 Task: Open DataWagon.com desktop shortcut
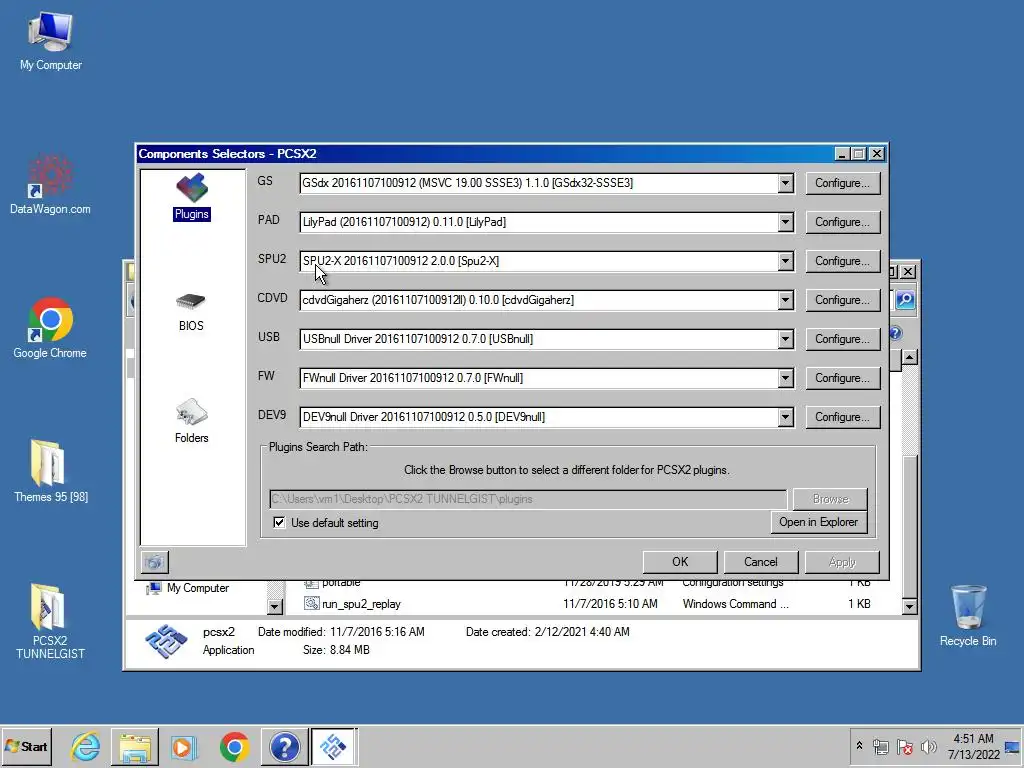coord(50,185)
